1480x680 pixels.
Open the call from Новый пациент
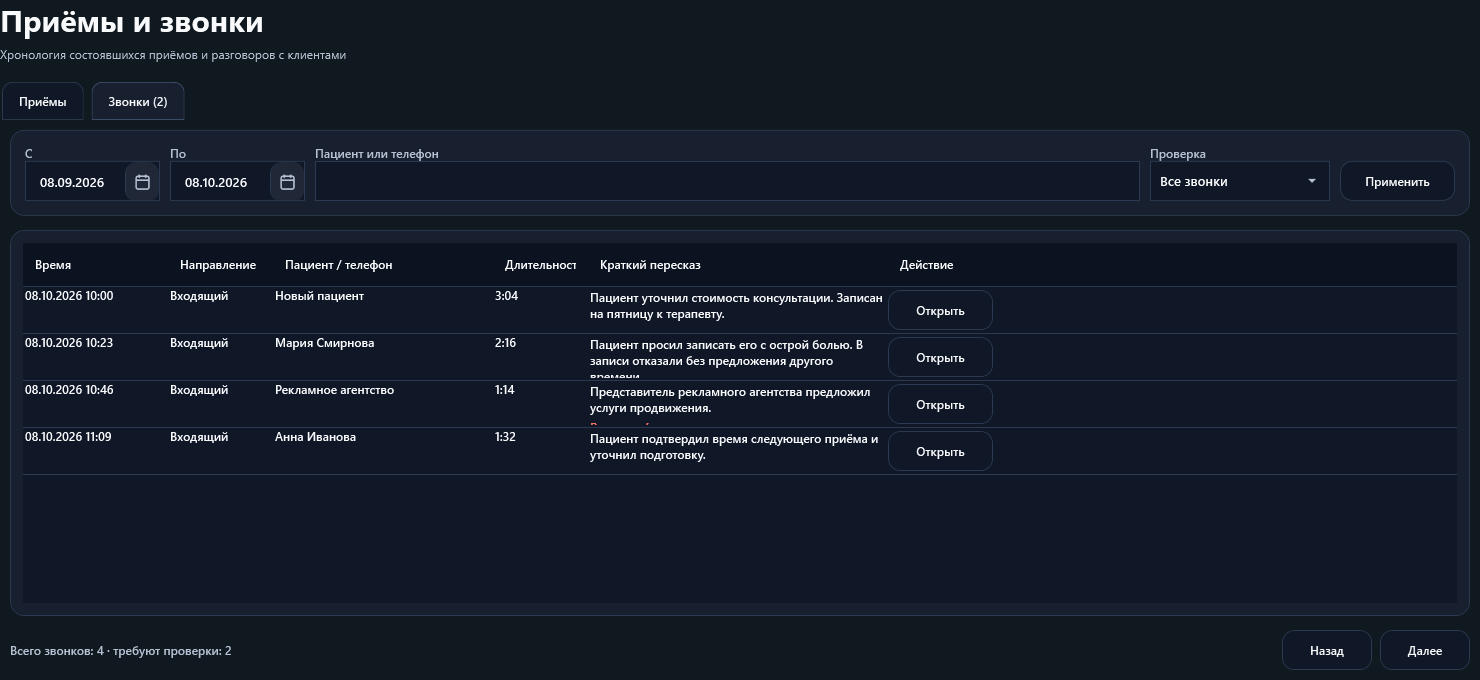tap(940, 310)
